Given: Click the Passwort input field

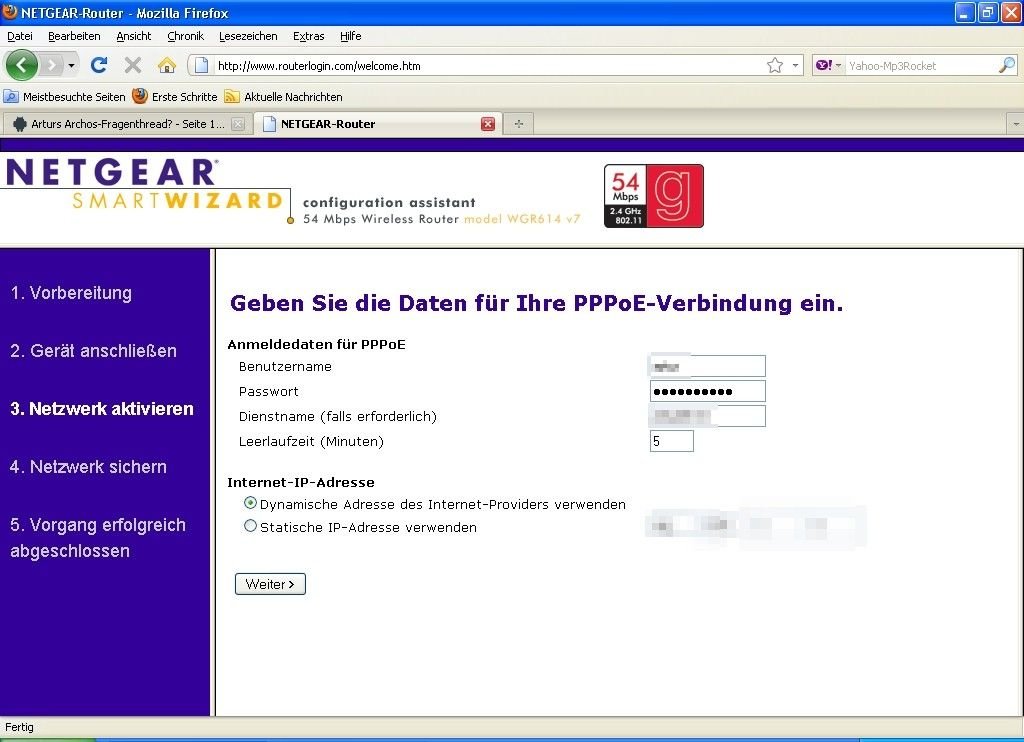Looking at the screenshot, I should [x=707, y=391].
